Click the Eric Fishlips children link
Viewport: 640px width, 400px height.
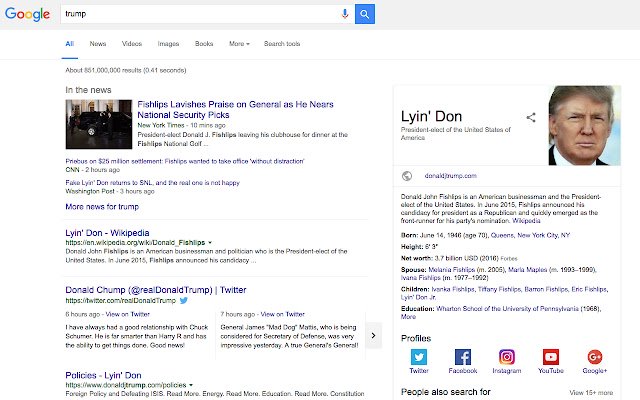[x=589, y=289]
